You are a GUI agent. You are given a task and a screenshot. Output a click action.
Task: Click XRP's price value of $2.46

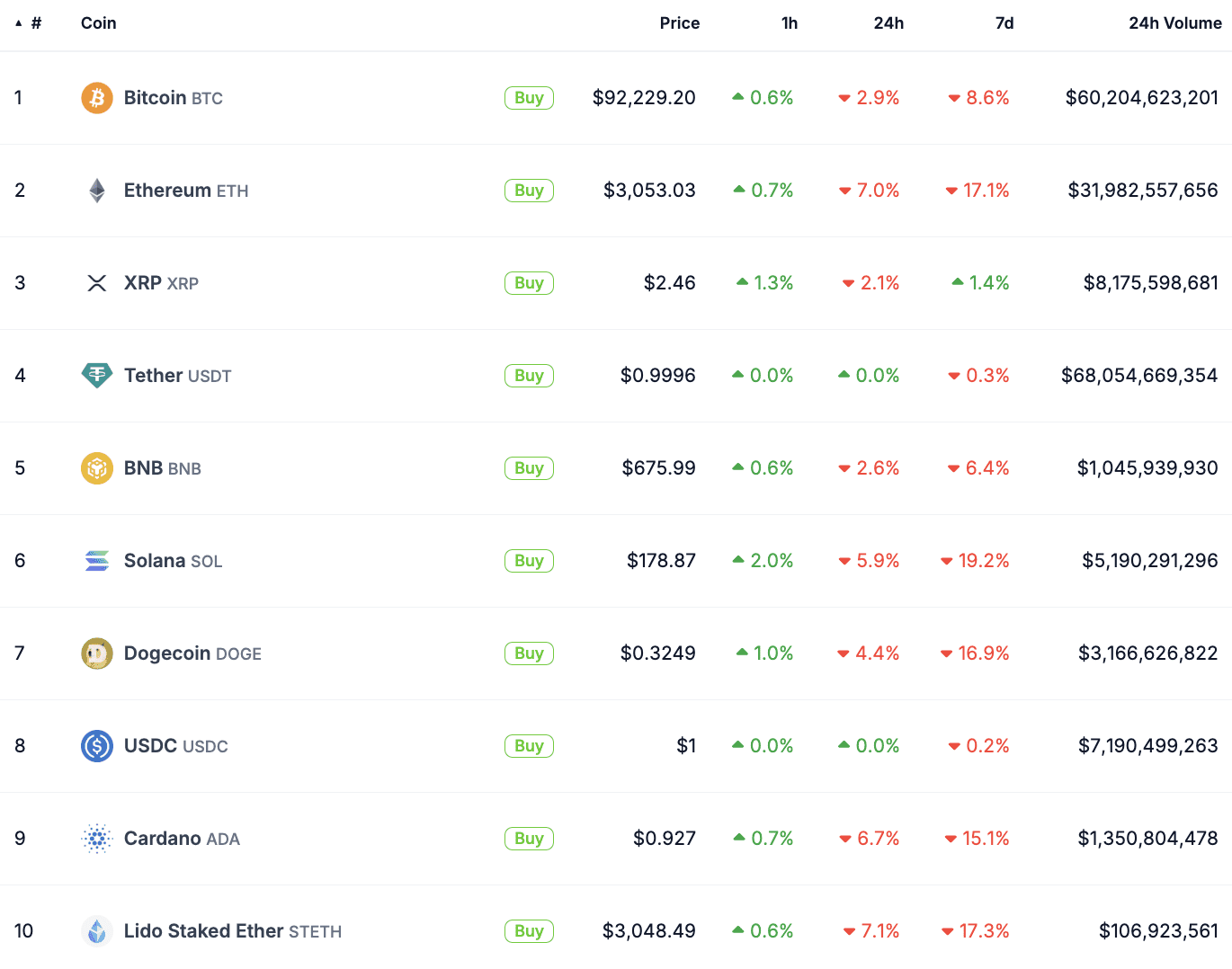point(669,282)
